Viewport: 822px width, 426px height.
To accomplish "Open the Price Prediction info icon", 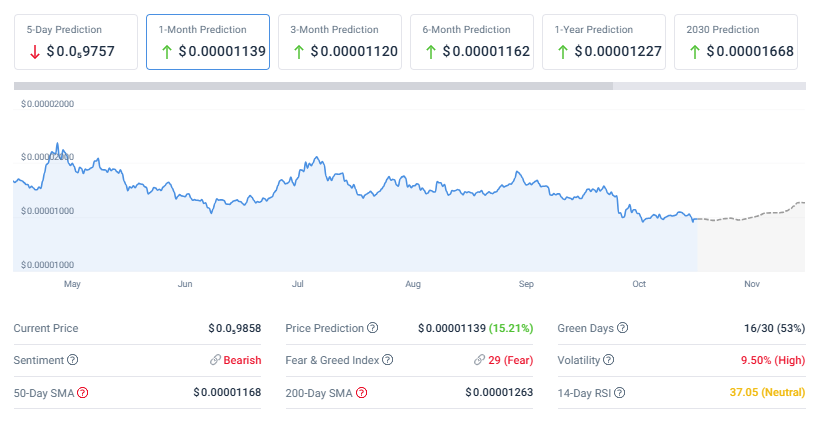I will coord(373,328).
